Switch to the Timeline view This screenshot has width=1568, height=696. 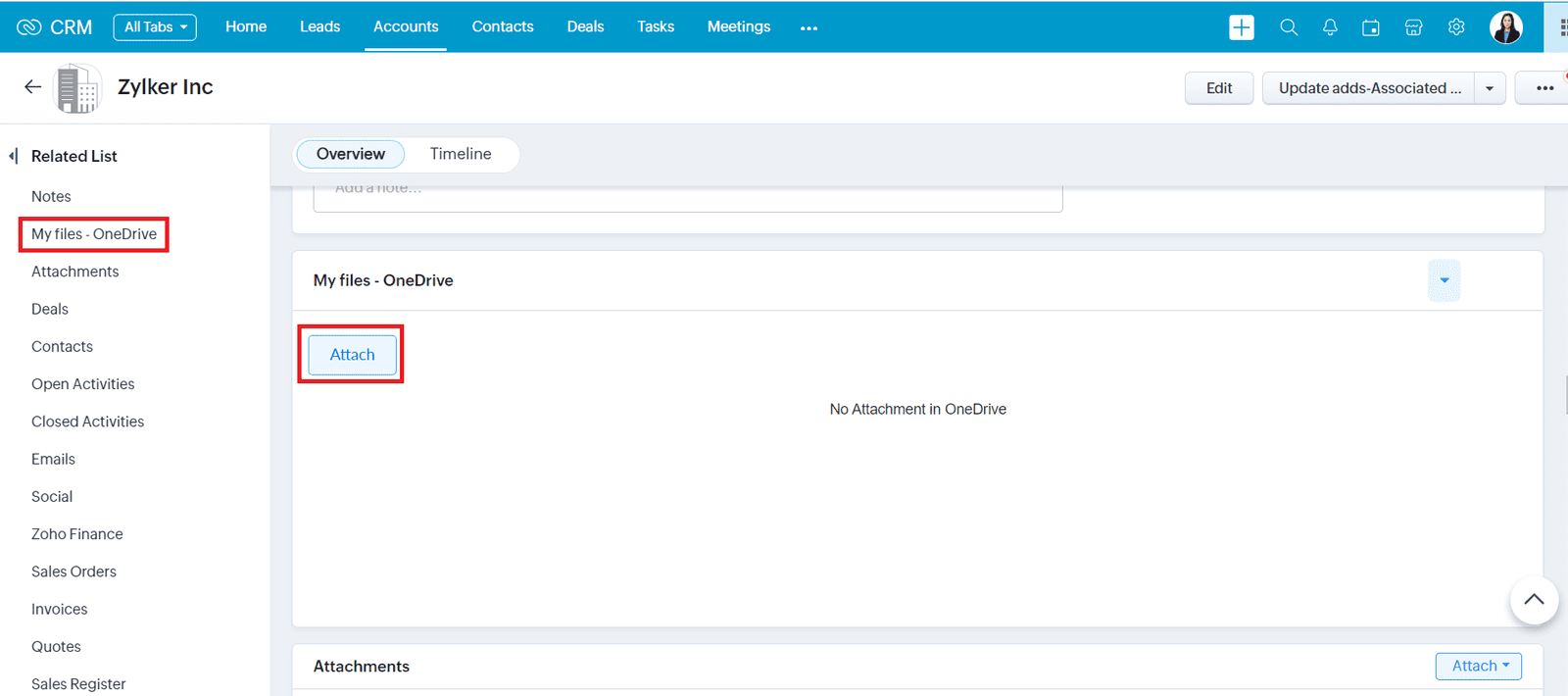click(x=461, y=154)
